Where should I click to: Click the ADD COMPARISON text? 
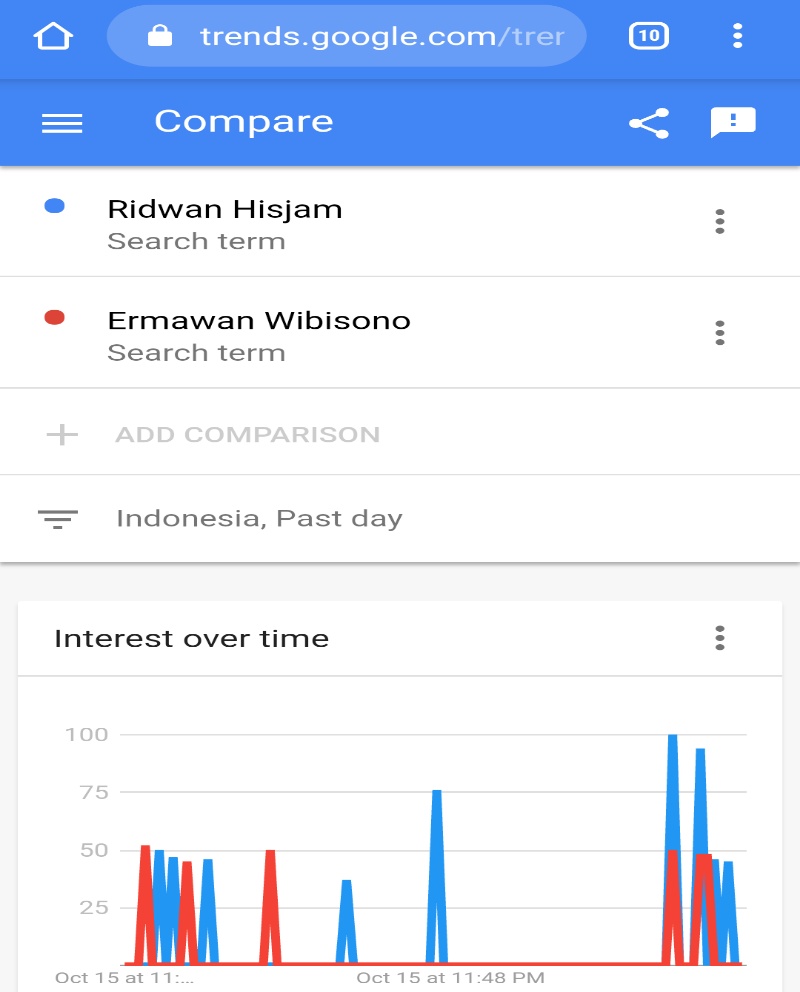tap(247, 435)
